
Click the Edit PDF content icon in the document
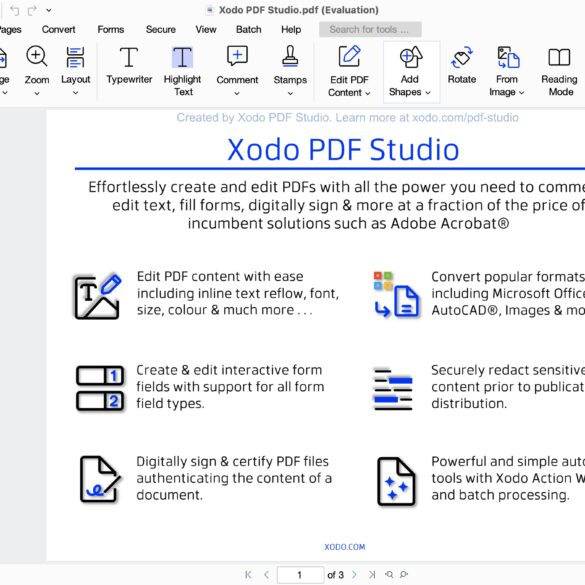98,297
